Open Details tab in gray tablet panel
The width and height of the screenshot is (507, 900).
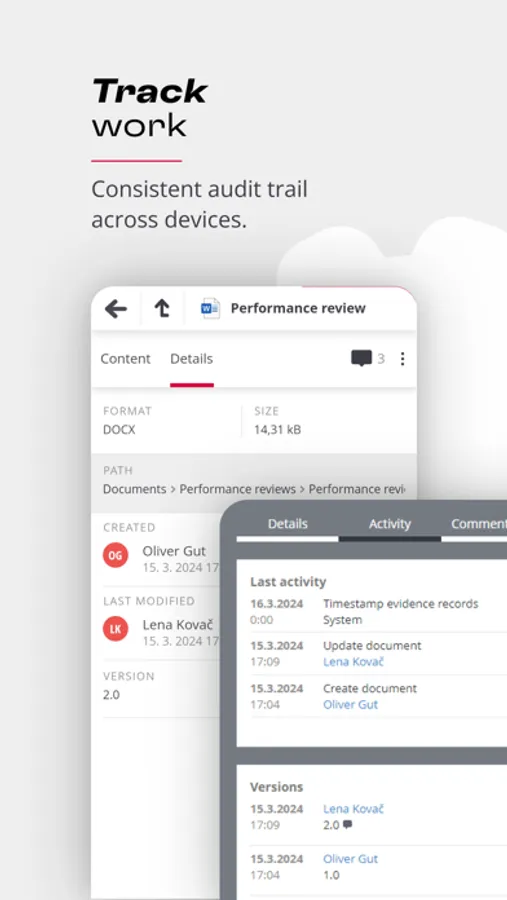(x=288, y=524)
